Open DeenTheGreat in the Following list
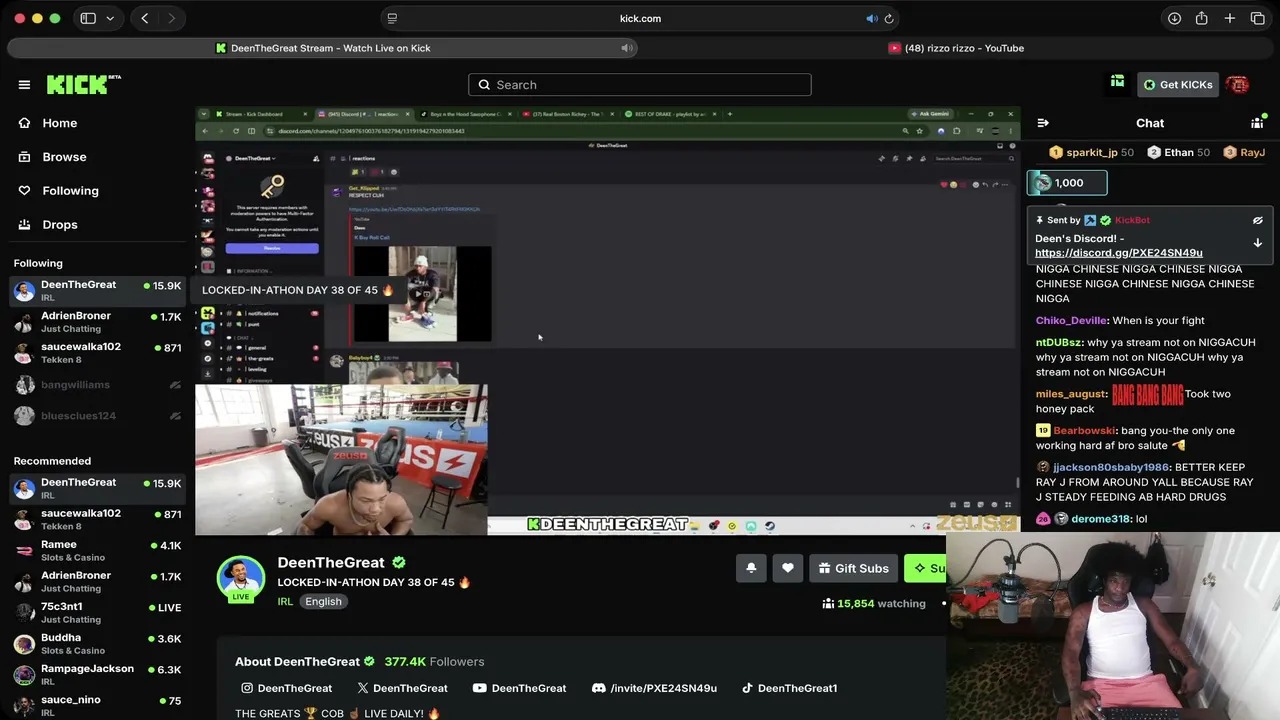1280x720 pixels. (97, 291)
